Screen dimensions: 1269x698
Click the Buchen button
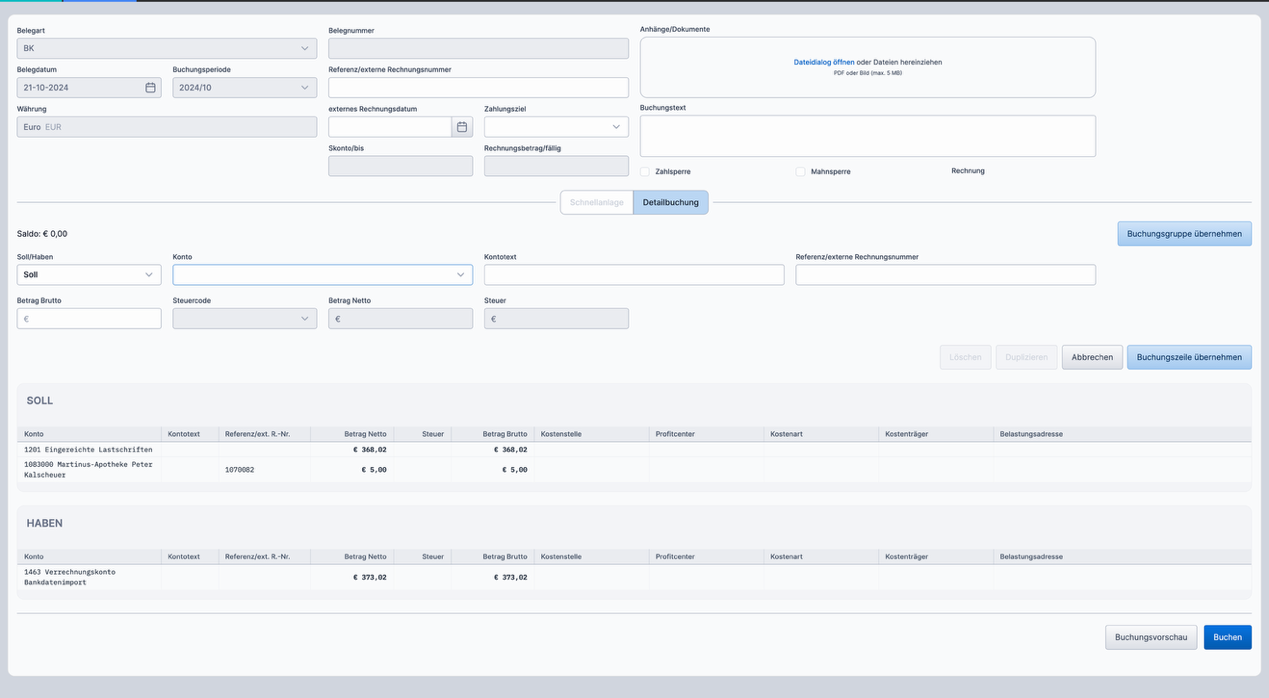(1227, 637)
